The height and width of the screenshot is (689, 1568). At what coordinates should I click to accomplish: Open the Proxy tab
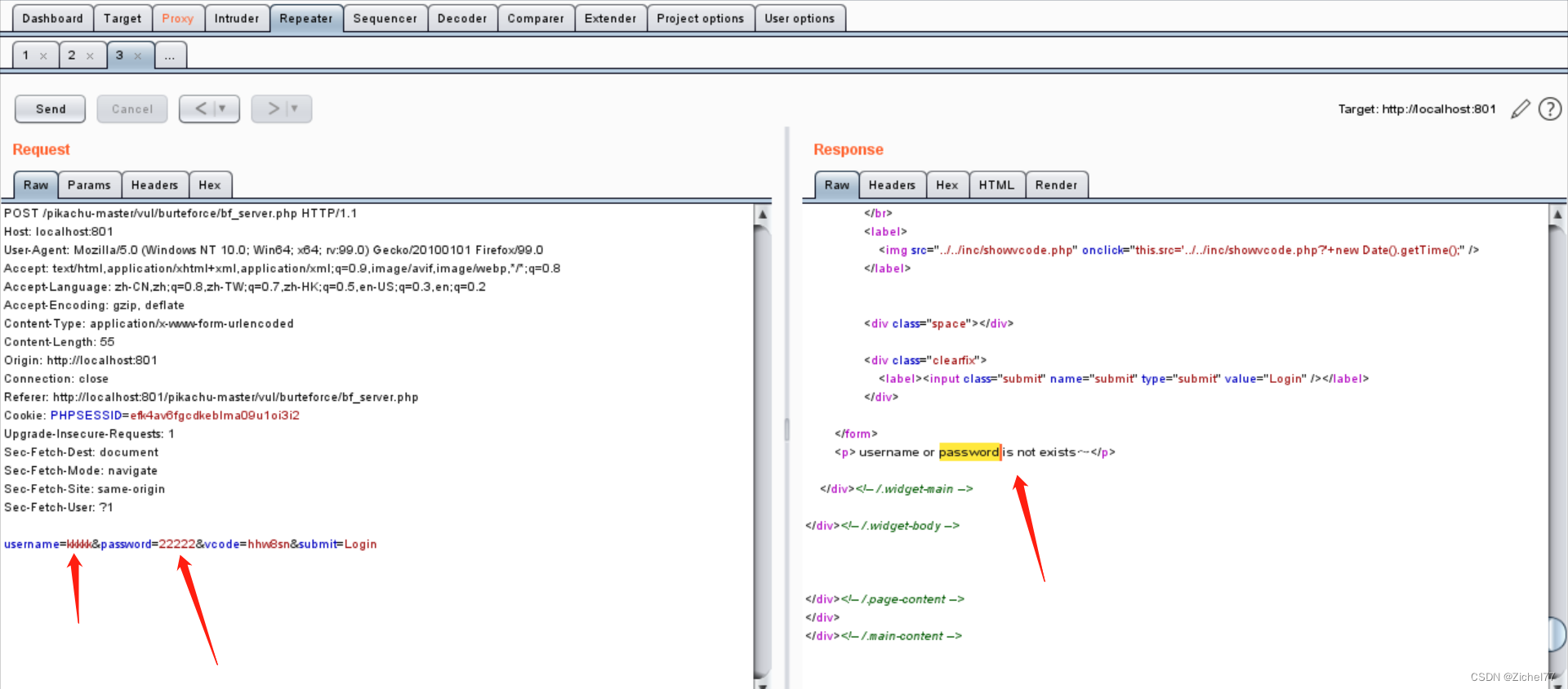pos(178,18)
